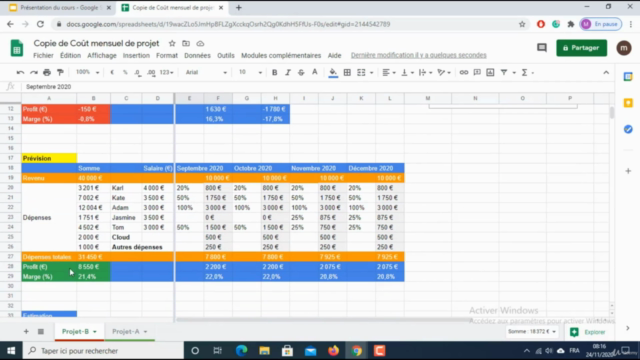Screen dimensions: 640x360
Task: Open Projet-A sheet tab menu arrow
Action: pos(145,332)
